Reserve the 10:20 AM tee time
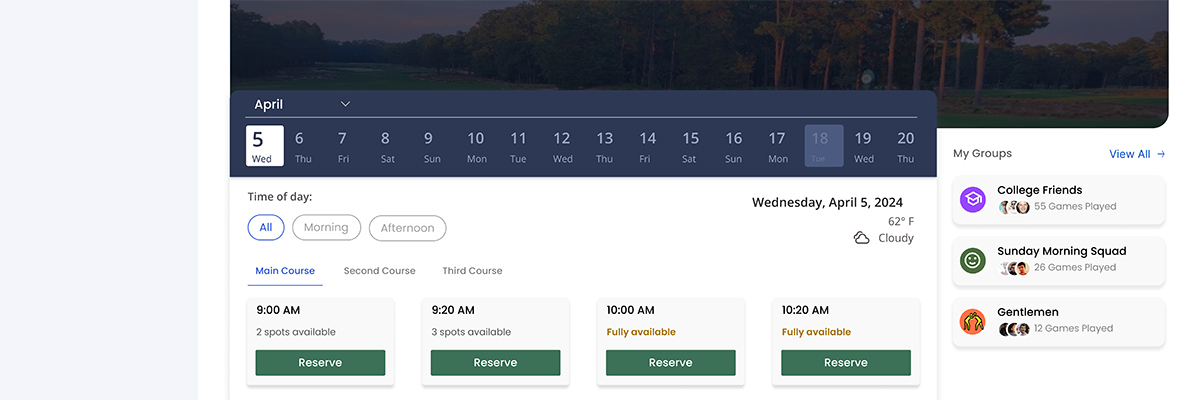 point(845,363)
